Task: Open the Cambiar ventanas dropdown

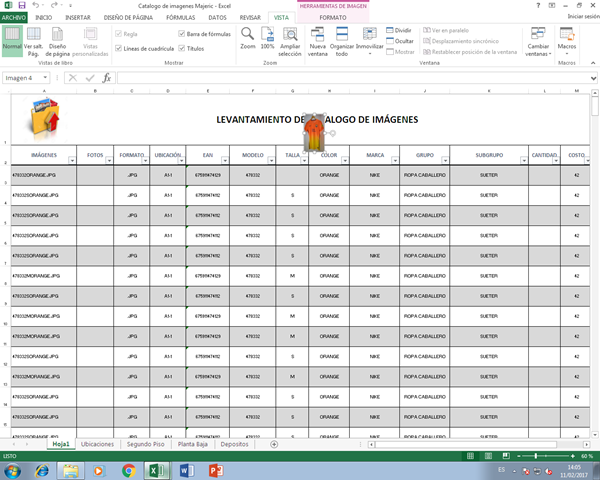Action: [x=538, y=42]
